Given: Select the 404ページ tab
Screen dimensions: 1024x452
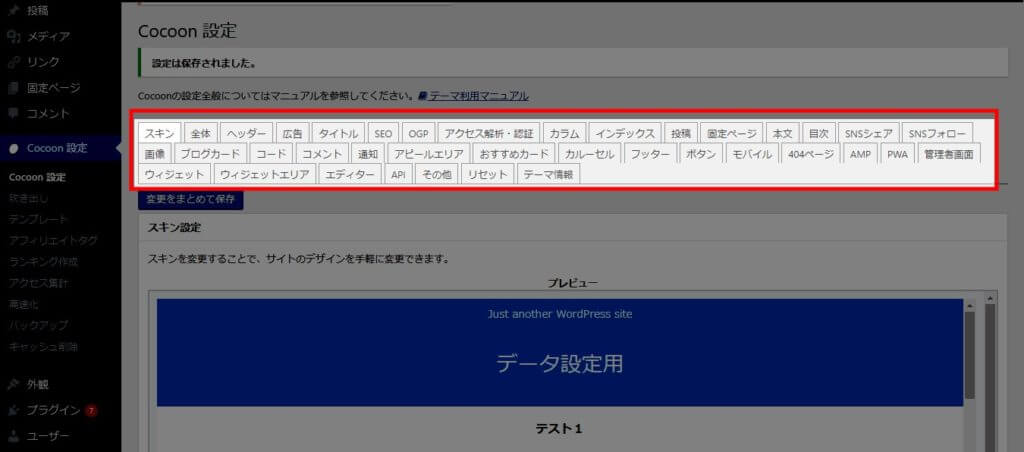Looking at the screenshot, I should coord(810,154).
